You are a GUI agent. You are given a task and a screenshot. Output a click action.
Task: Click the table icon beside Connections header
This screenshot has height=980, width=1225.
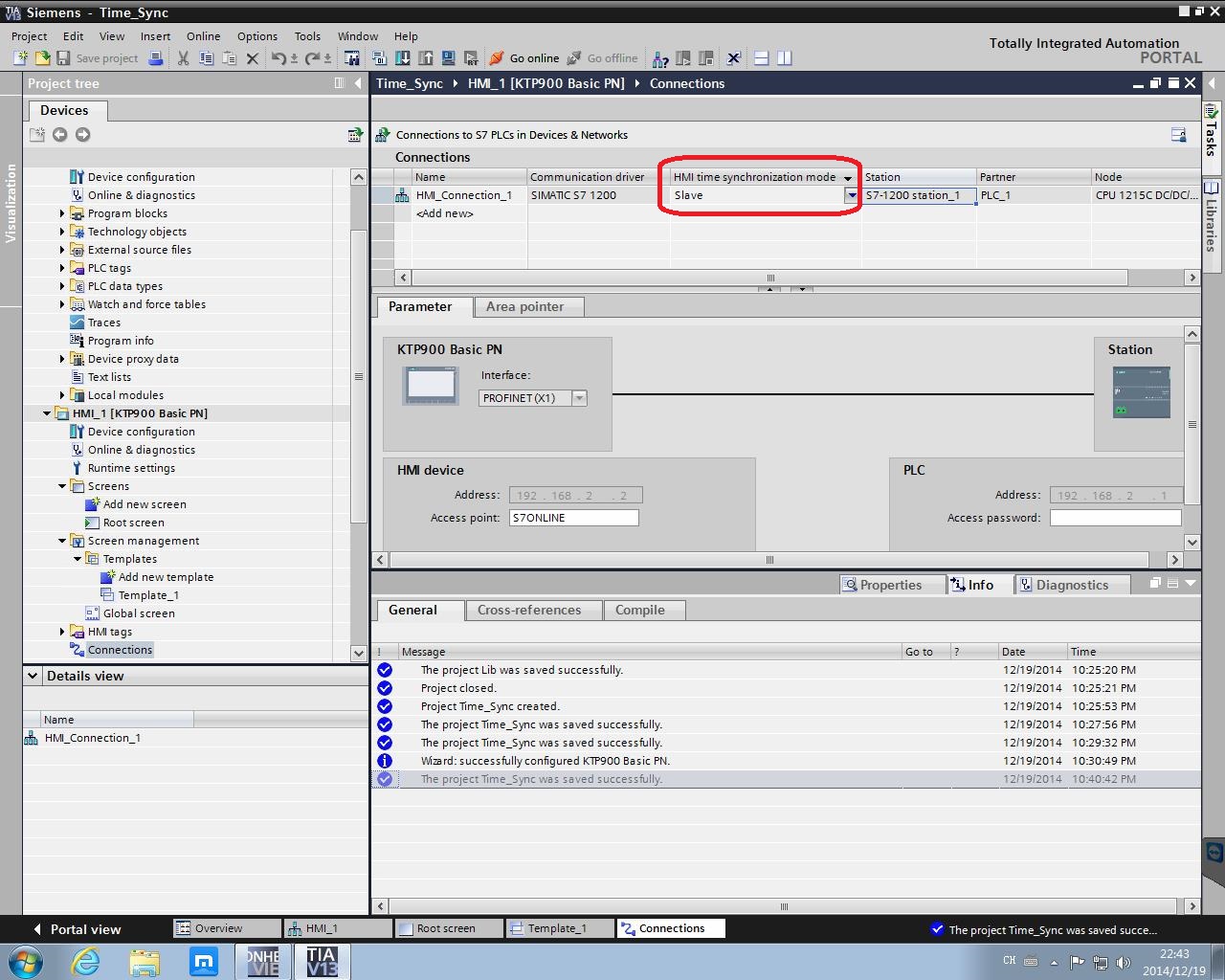[x=1178, y=135]
